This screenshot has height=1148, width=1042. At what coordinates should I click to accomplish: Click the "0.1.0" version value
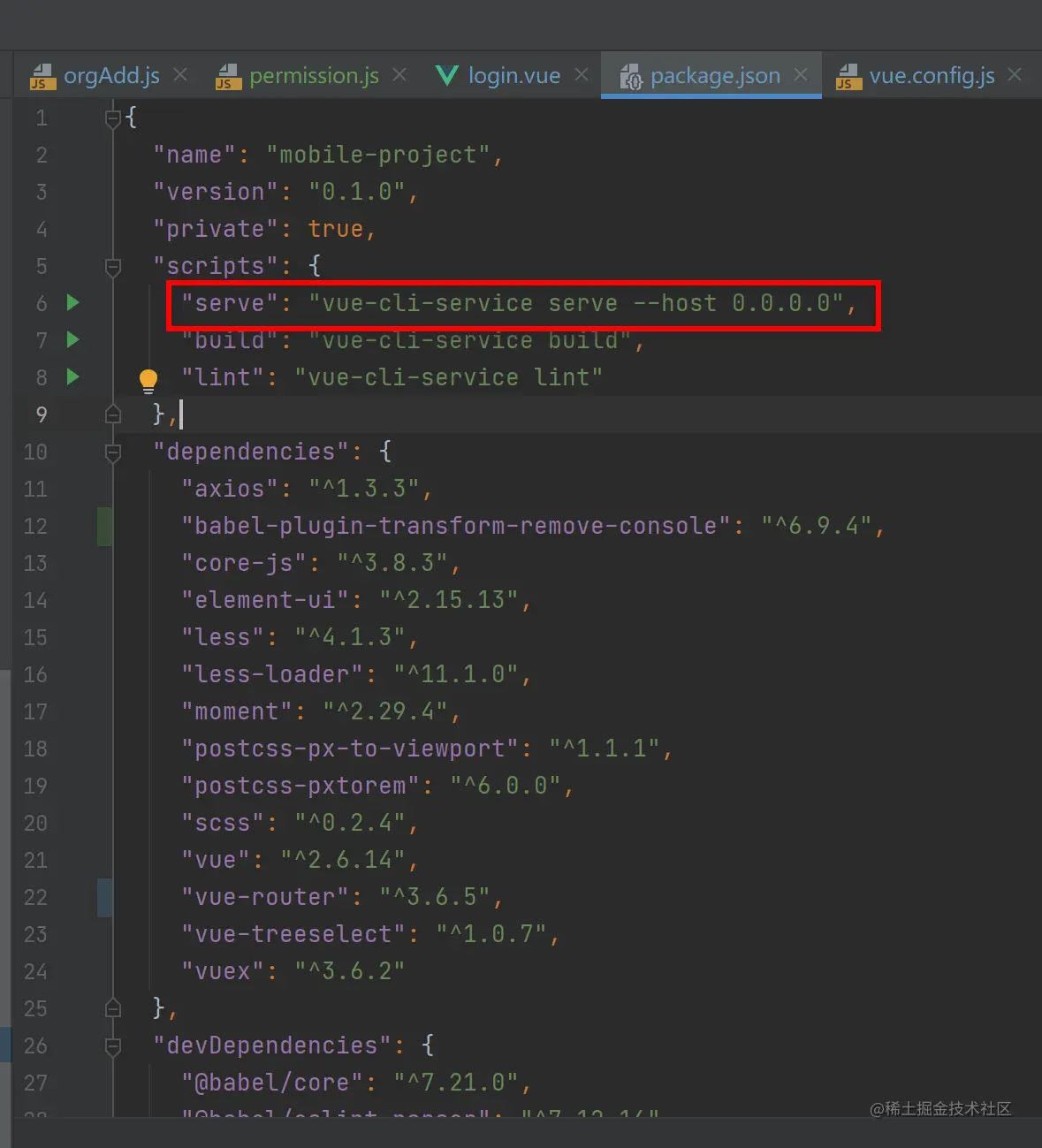pos(357,193)
